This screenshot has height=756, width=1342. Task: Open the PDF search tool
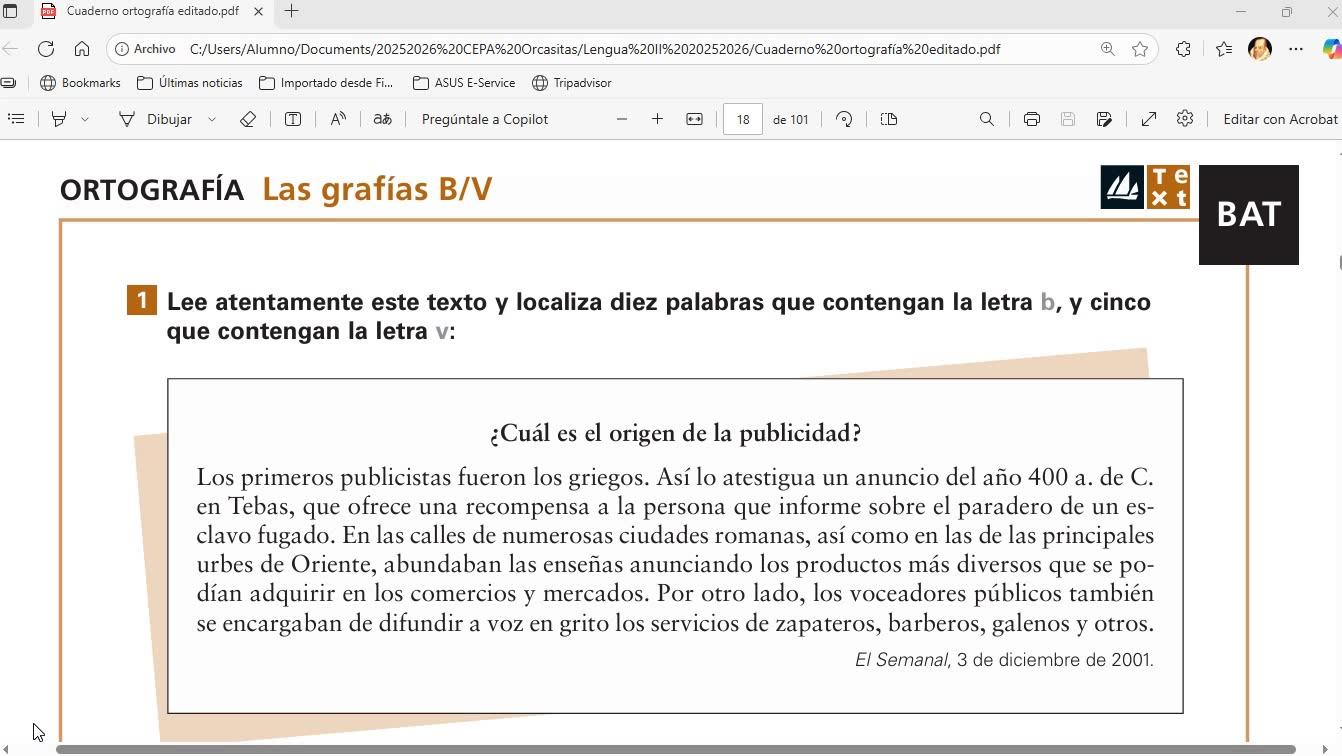pyautogui.click(x=987, y=119)
